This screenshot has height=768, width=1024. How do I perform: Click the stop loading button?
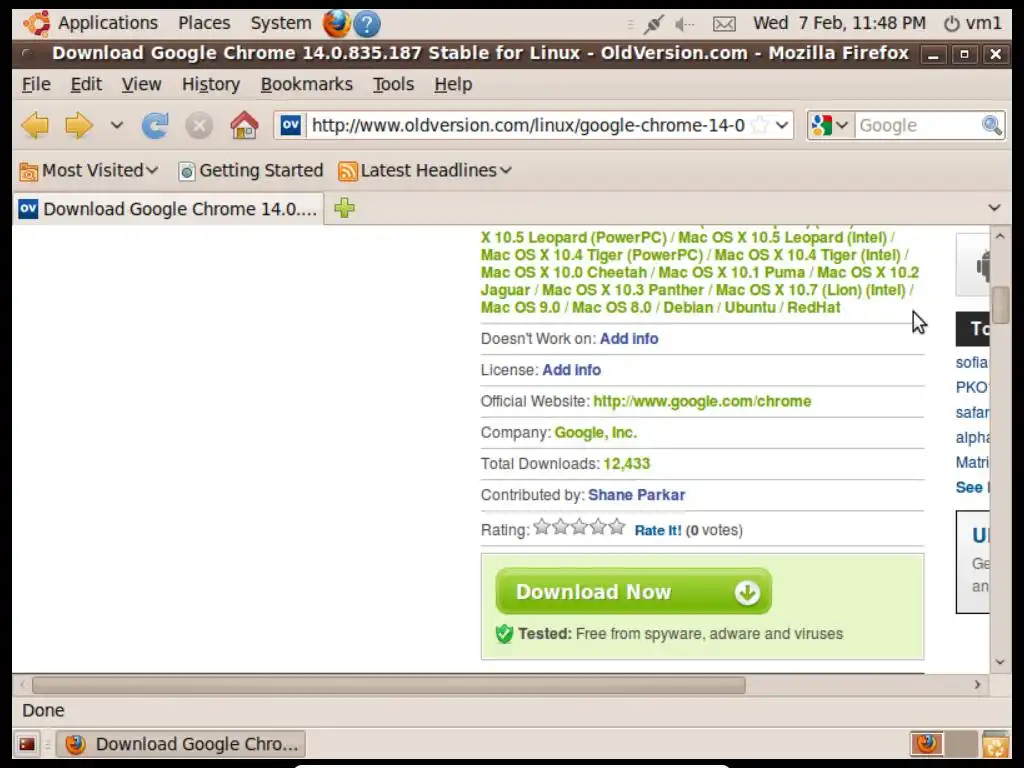199,125
